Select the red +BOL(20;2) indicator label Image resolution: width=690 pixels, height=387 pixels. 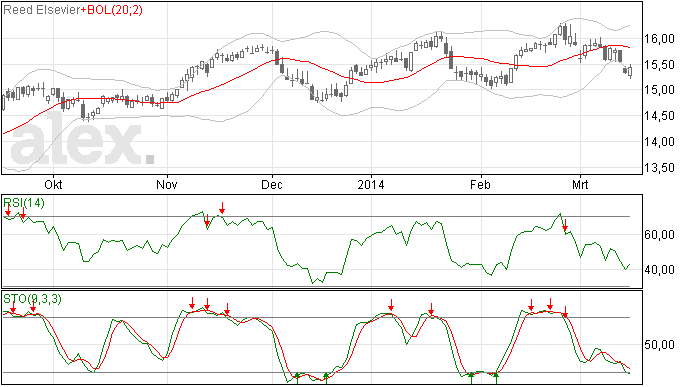[x=112, y=10]
